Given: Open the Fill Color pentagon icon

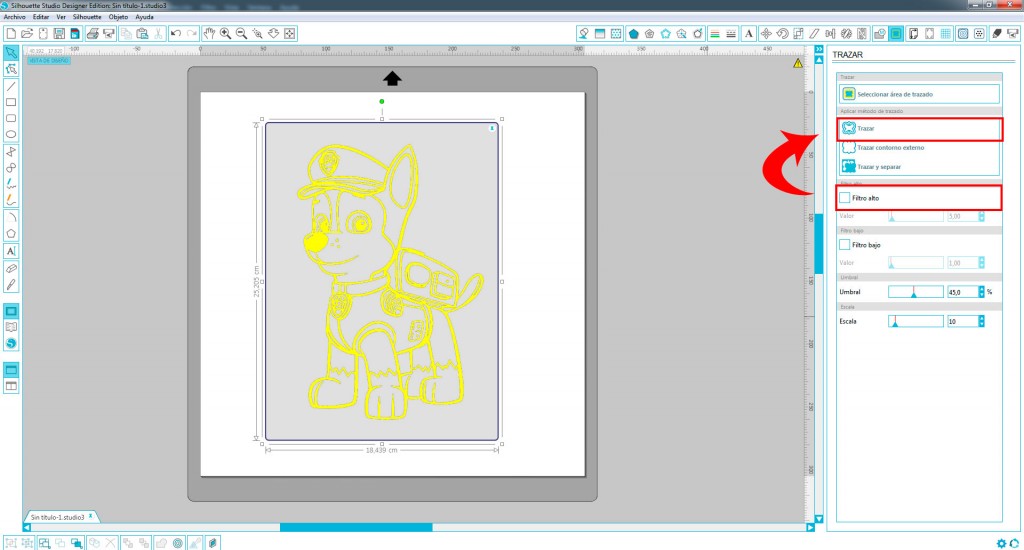Looking at the screenshot, I should 633,33.
